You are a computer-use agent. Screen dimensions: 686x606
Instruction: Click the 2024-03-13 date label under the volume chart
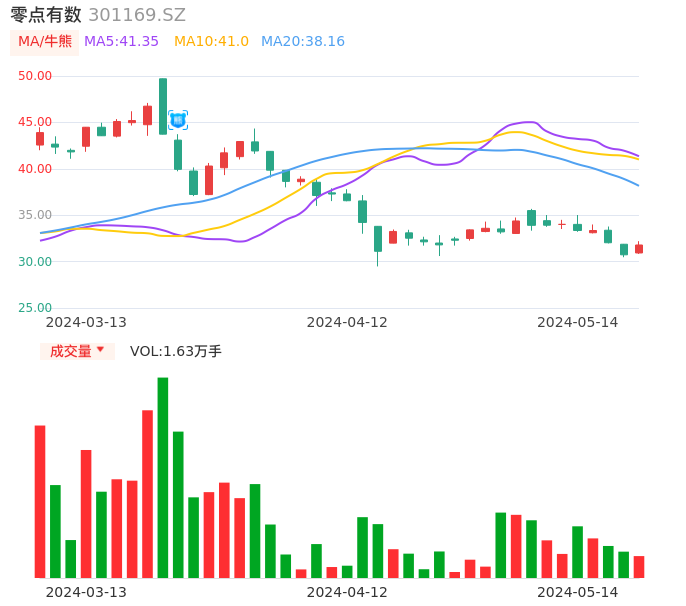pyautogui.click(x=86, y=592)
